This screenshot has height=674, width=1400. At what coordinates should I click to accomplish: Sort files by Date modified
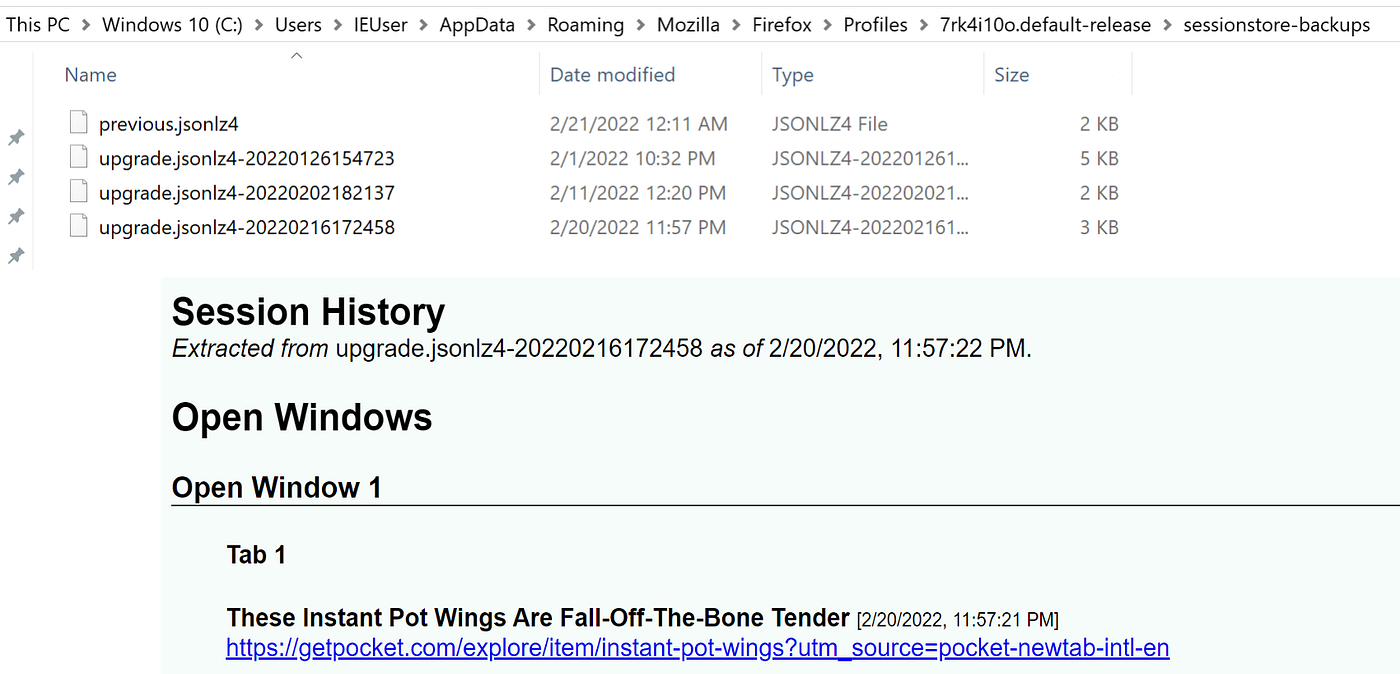[x=610, y=74]
